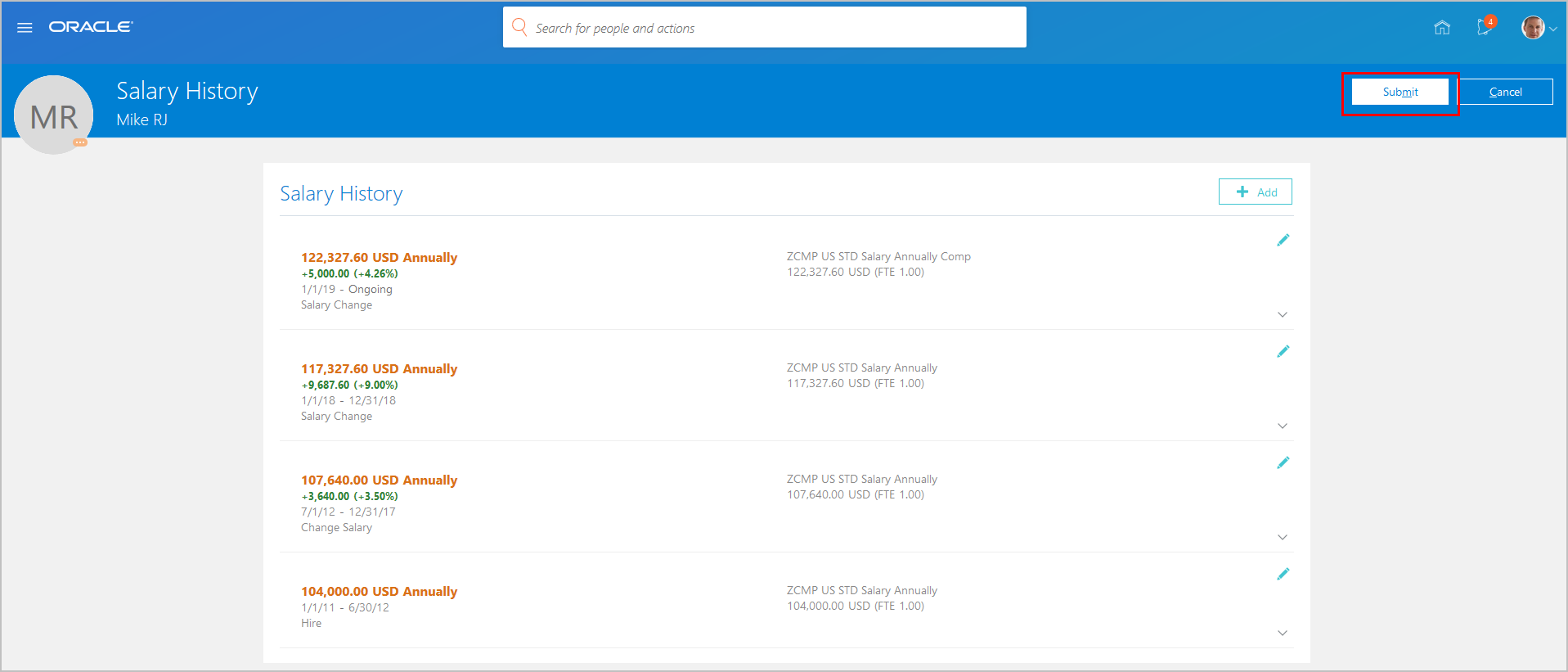Image resolution: width=1568 pixels, height=672 pixels.
Task: Open the notifications flag icon
Action: (1485, 28)
